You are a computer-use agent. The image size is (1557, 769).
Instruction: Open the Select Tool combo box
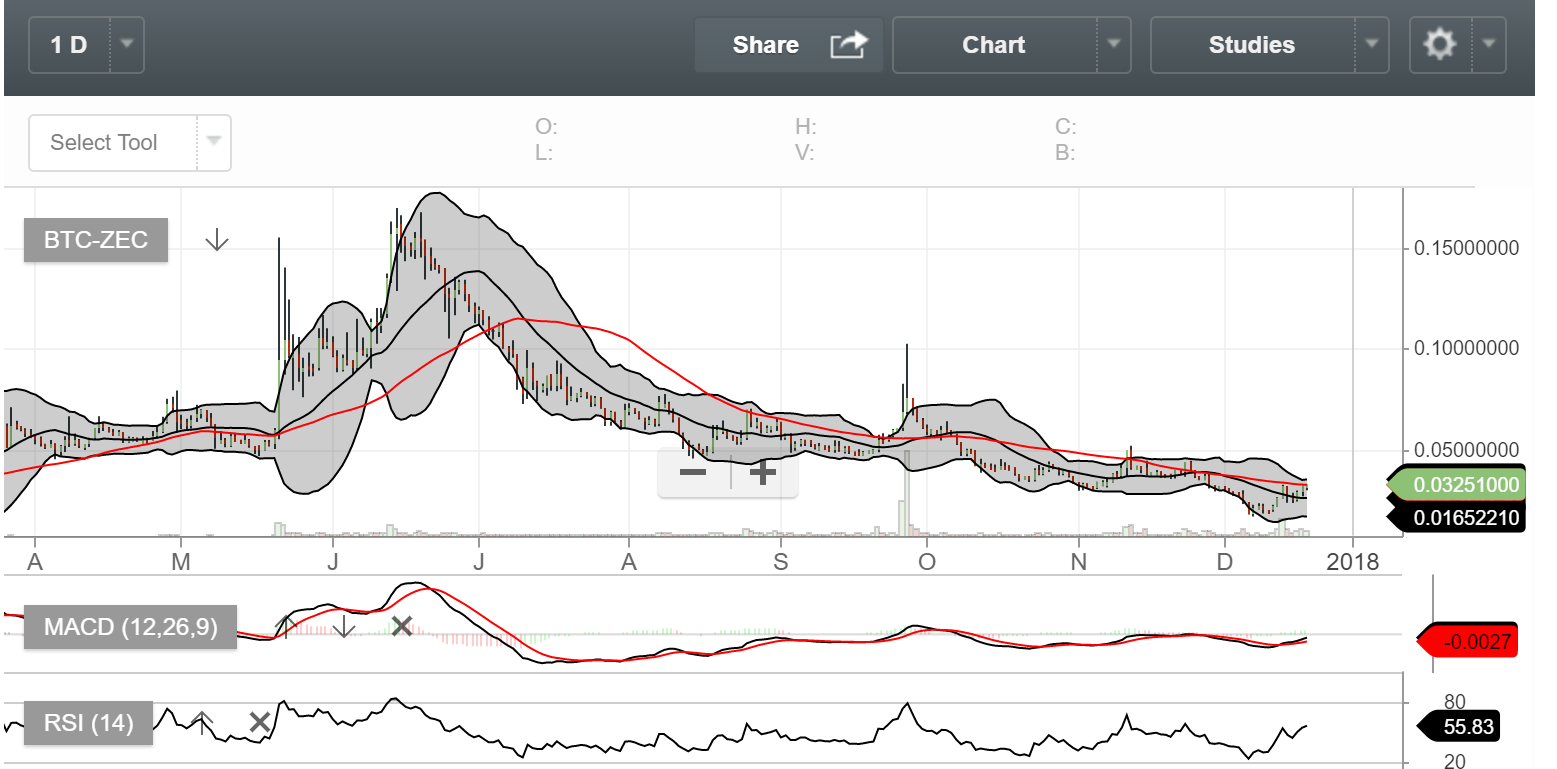pos(130,143)
